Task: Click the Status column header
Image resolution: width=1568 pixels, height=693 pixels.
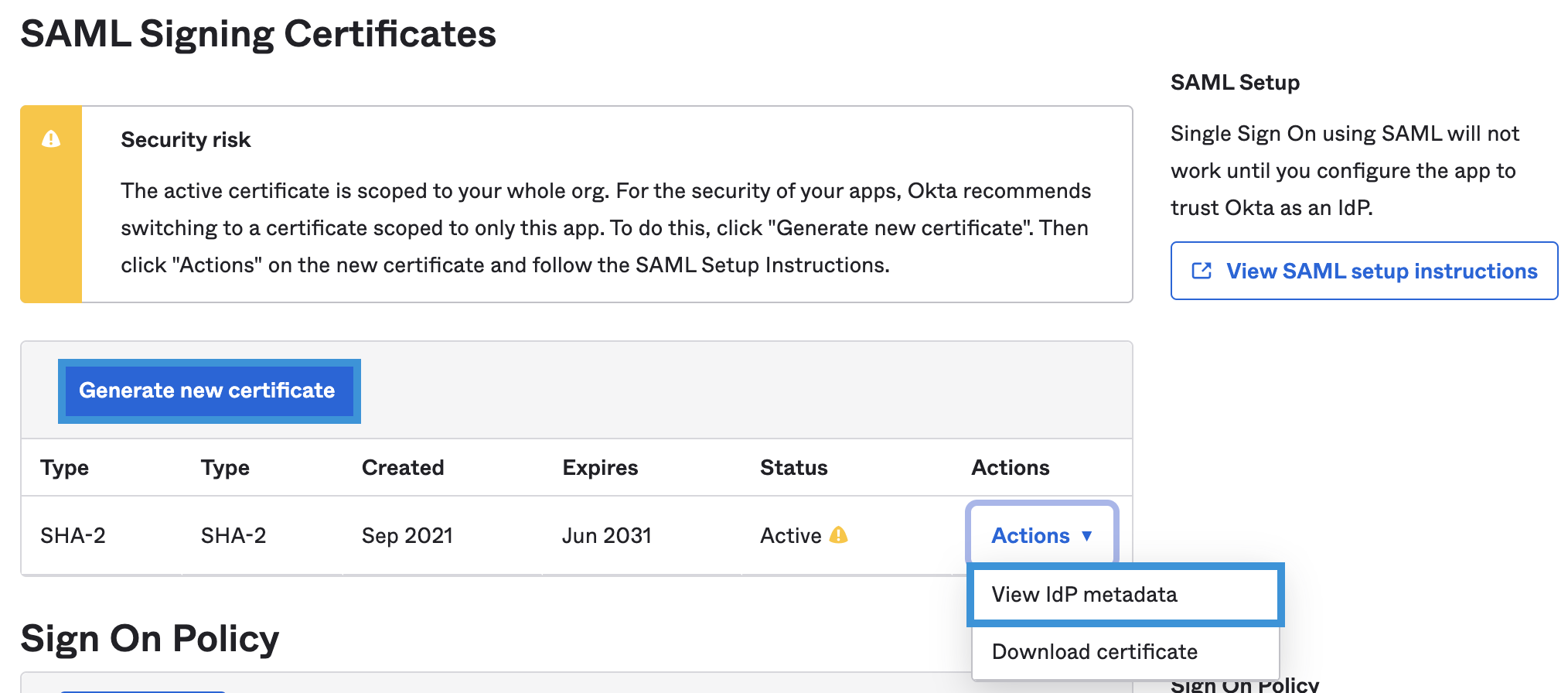Action: pos(793,467)
